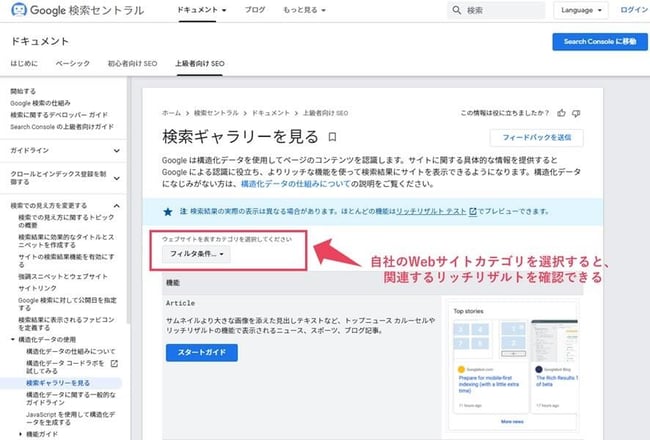Click the star note icon in banner
Image resolution: width=650 pixels, height=440 pixels.
tap(168, 211)
